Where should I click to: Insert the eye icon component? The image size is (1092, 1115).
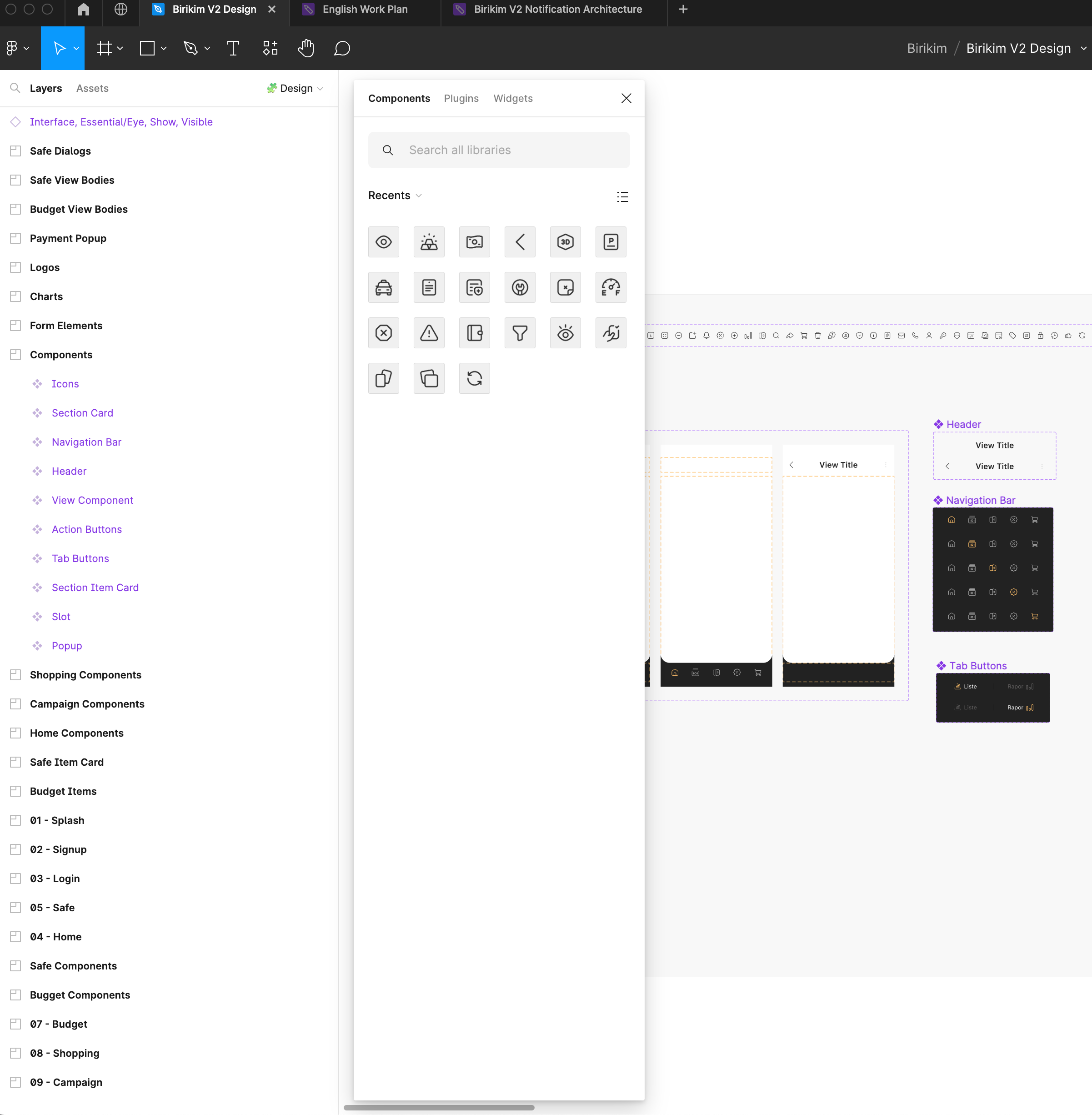point(384,241)
